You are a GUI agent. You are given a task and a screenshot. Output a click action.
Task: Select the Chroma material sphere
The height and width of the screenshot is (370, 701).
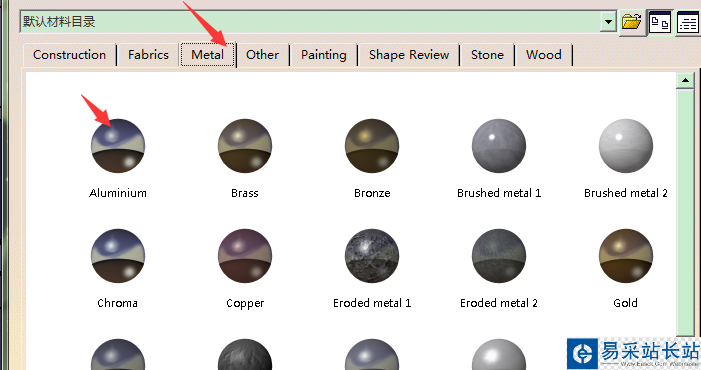(x=118, y=256)
